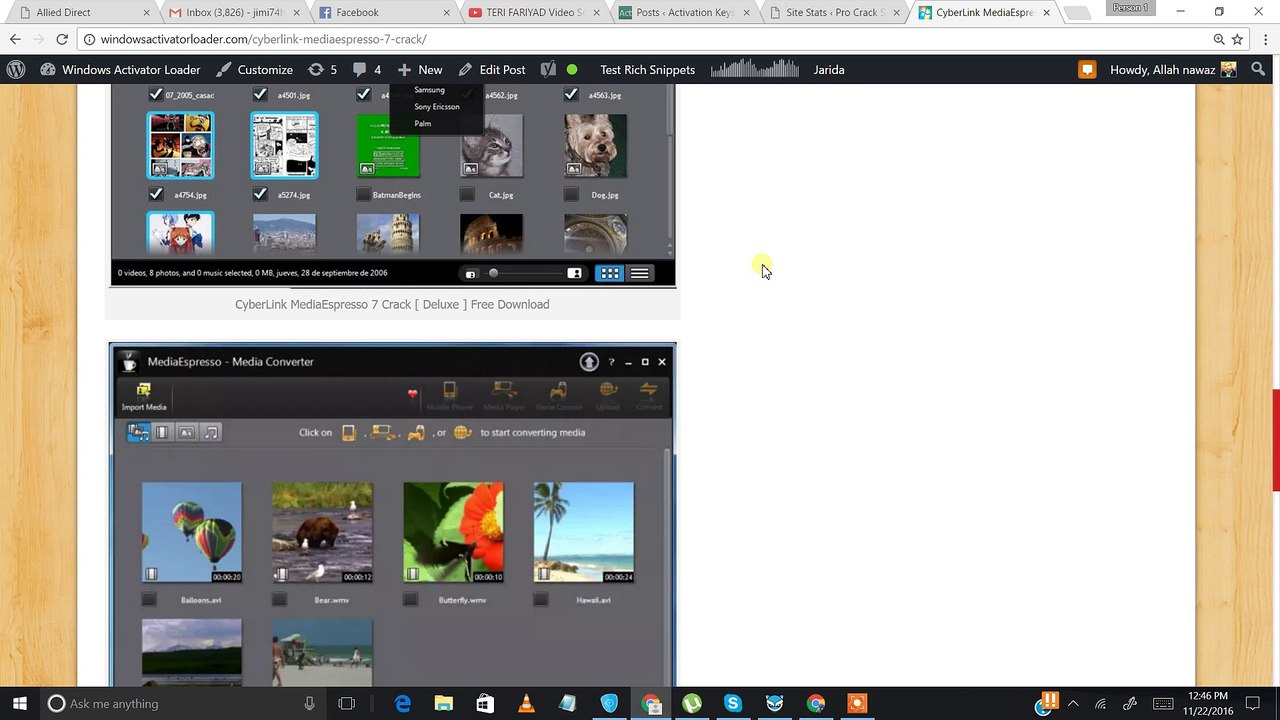1280x720 pixels.
Task: Uncheck the a4754.jpg checkbox
Action: (155, 194)
